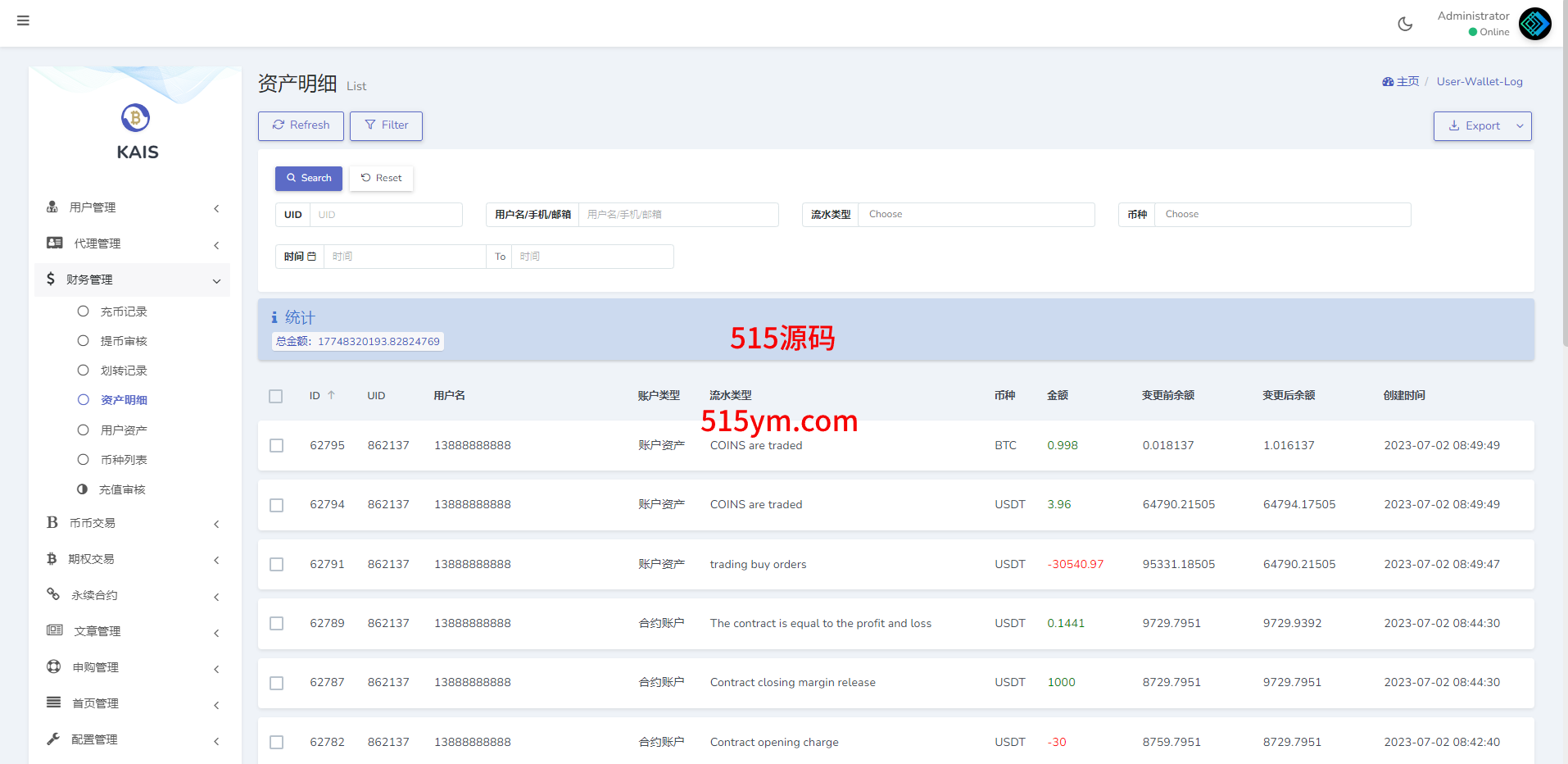Click the hamburger menu icon
This screenshot has height=764, width=1568.
(x=23, y=20)
